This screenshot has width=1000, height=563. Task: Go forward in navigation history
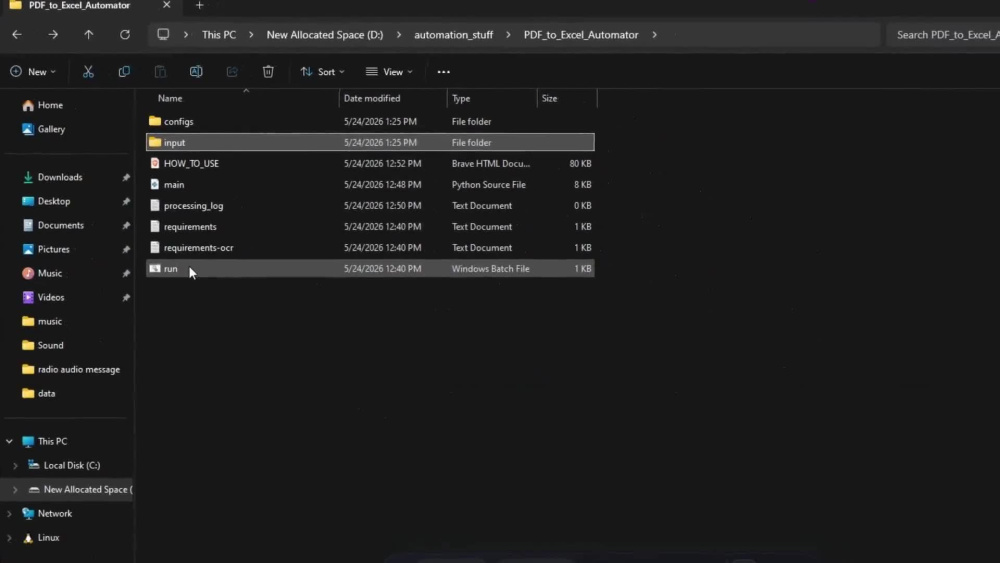coord(53,34)
